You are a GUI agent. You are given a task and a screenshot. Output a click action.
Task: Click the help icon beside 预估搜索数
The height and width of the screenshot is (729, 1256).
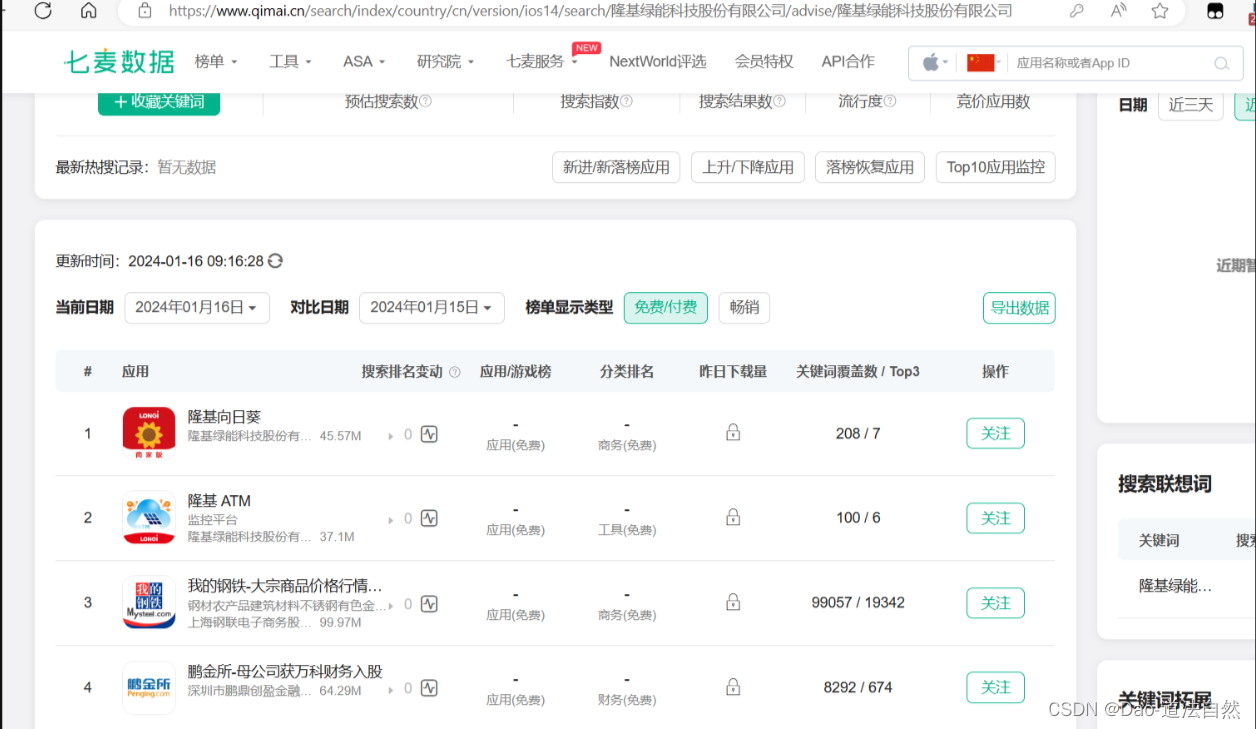(426, 101)
